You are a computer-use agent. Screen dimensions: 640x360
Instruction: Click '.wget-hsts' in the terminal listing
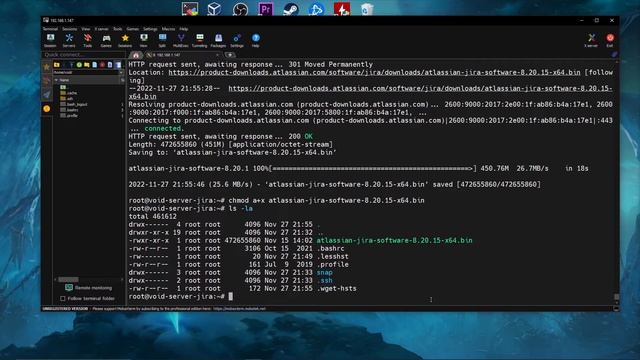point(336,288)
